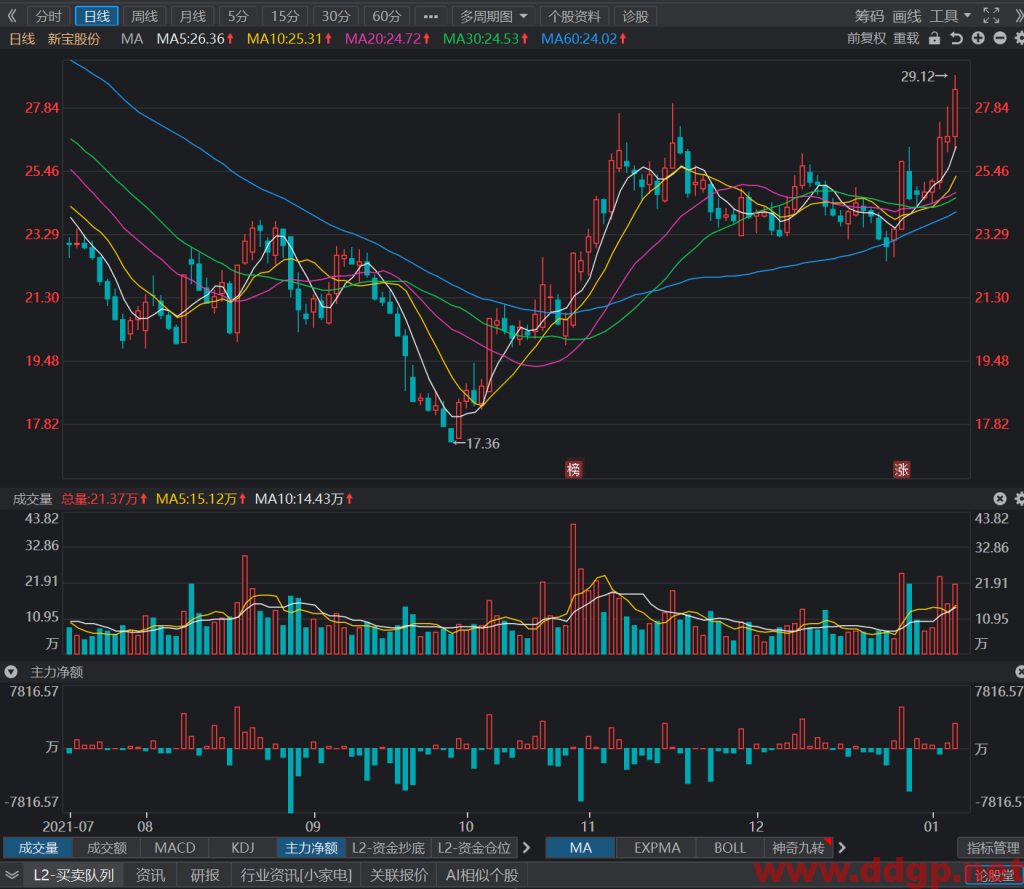Viewport: 1024px width, 889px height.
Task: Click 总量:21.37万 volume readout
Action: (104, 499)
